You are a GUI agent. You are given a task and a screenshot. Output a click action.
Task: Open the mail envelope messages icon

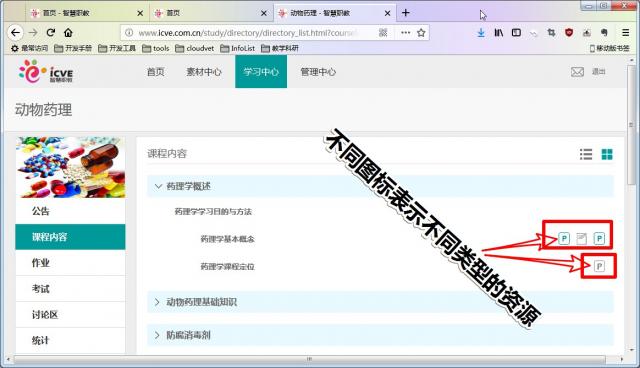point(577,72)
